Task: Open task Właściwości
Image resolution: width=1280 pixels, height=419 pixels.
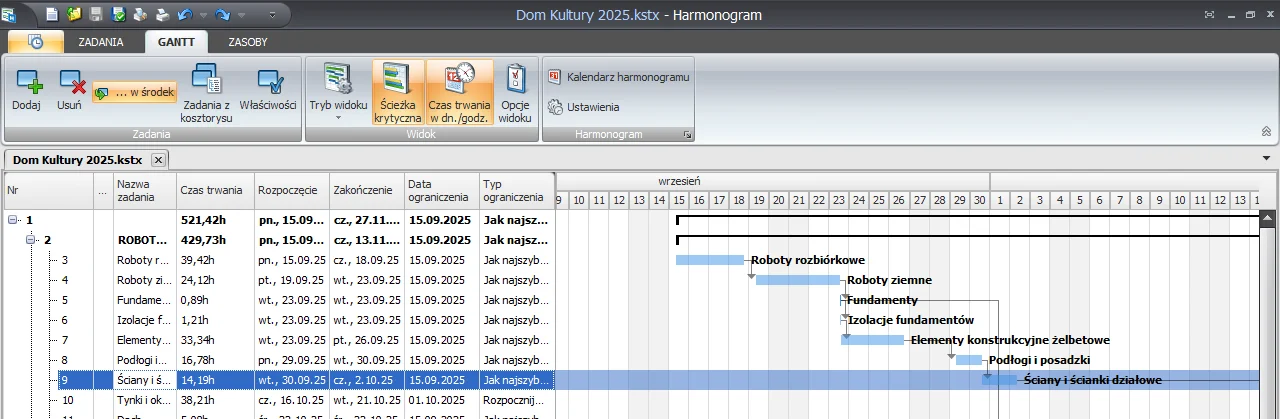Action: point(268,82)
